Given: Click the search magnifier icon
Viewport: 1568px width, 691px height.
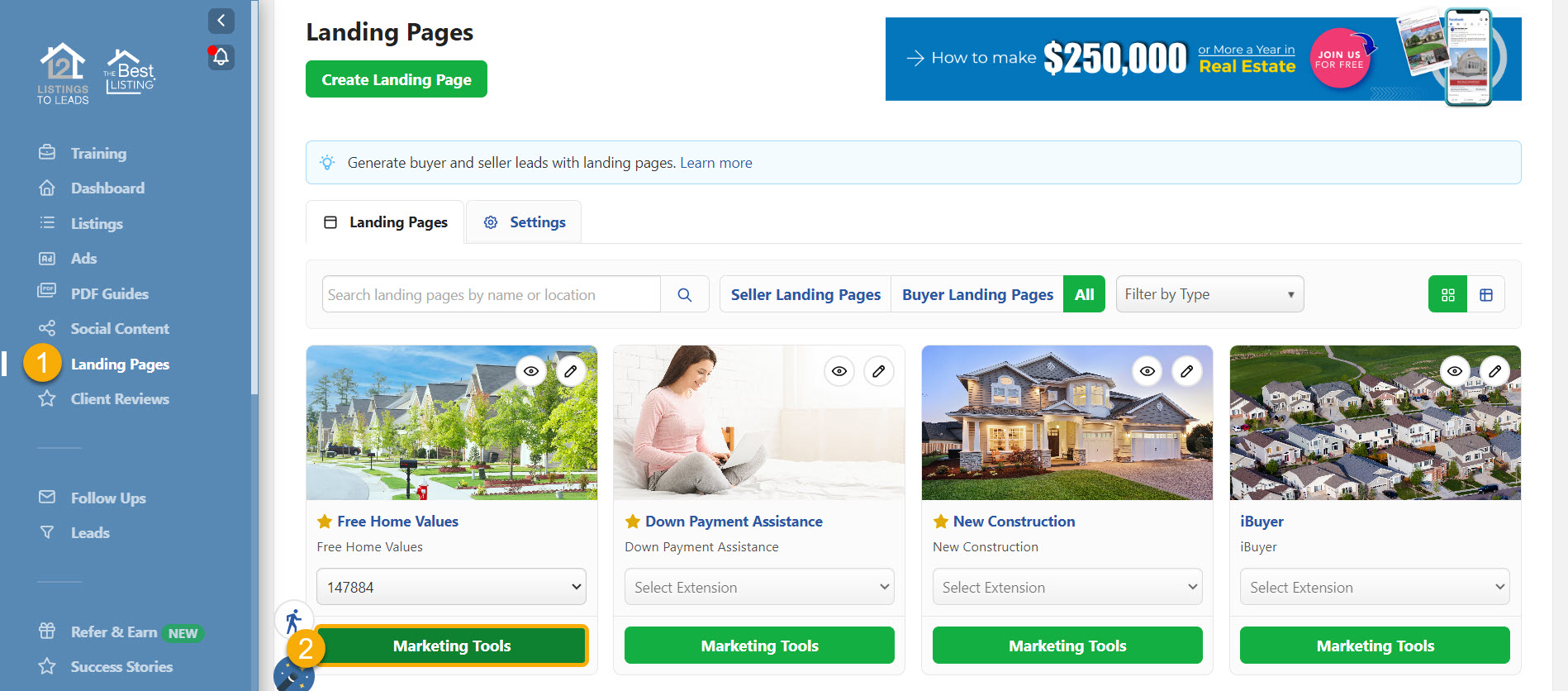Looking at the screenshot, I should pyautogui.click(x=685, y=294).
